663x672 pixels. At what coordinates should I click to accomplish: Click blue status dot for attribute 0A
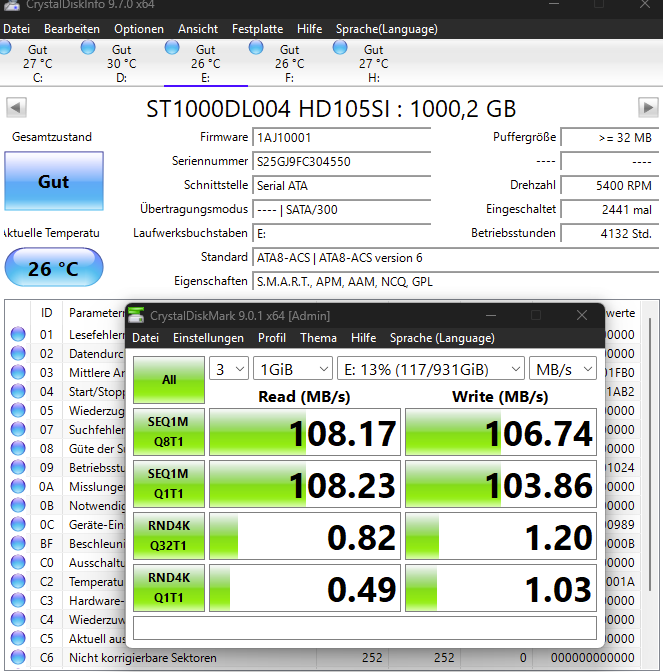[18, 486]
